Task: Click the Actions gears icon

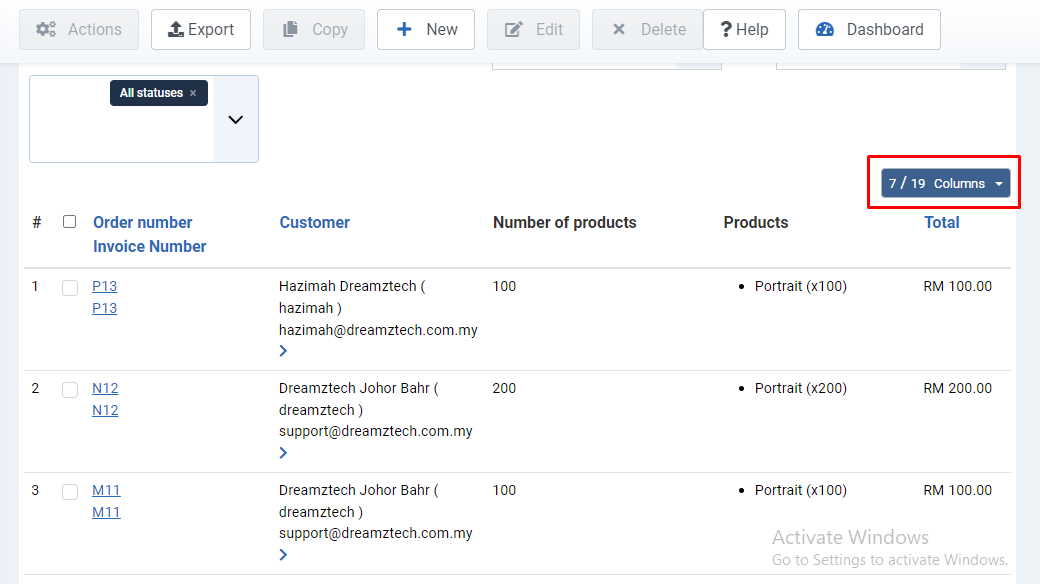Action: (x=46, y=30)
